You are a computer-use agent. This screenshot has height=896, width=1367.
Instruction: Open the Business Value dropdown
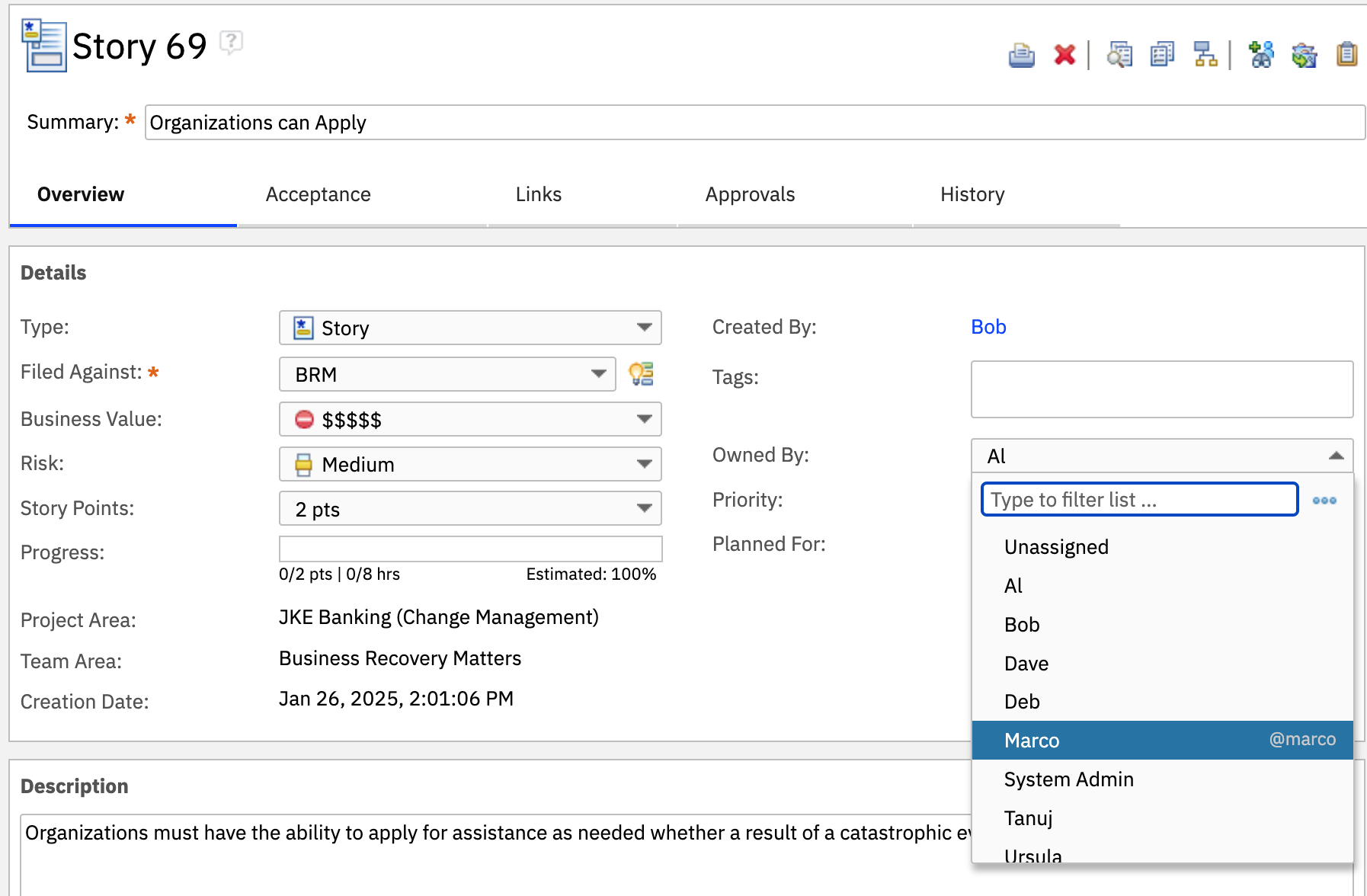click(x=470, y=419)
